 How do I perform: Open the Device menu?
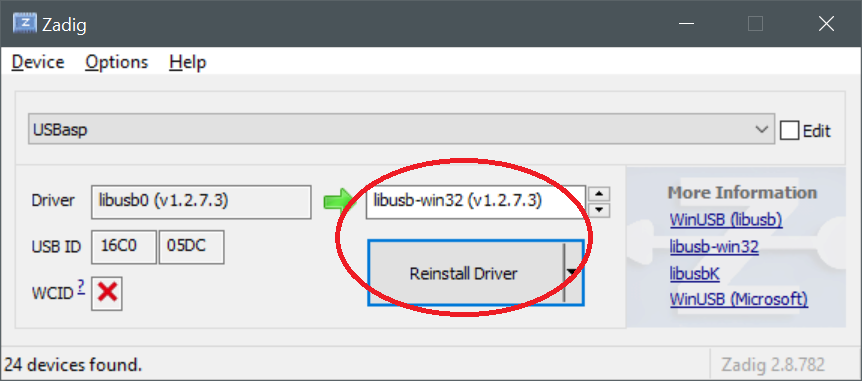[x=38, y=62]
